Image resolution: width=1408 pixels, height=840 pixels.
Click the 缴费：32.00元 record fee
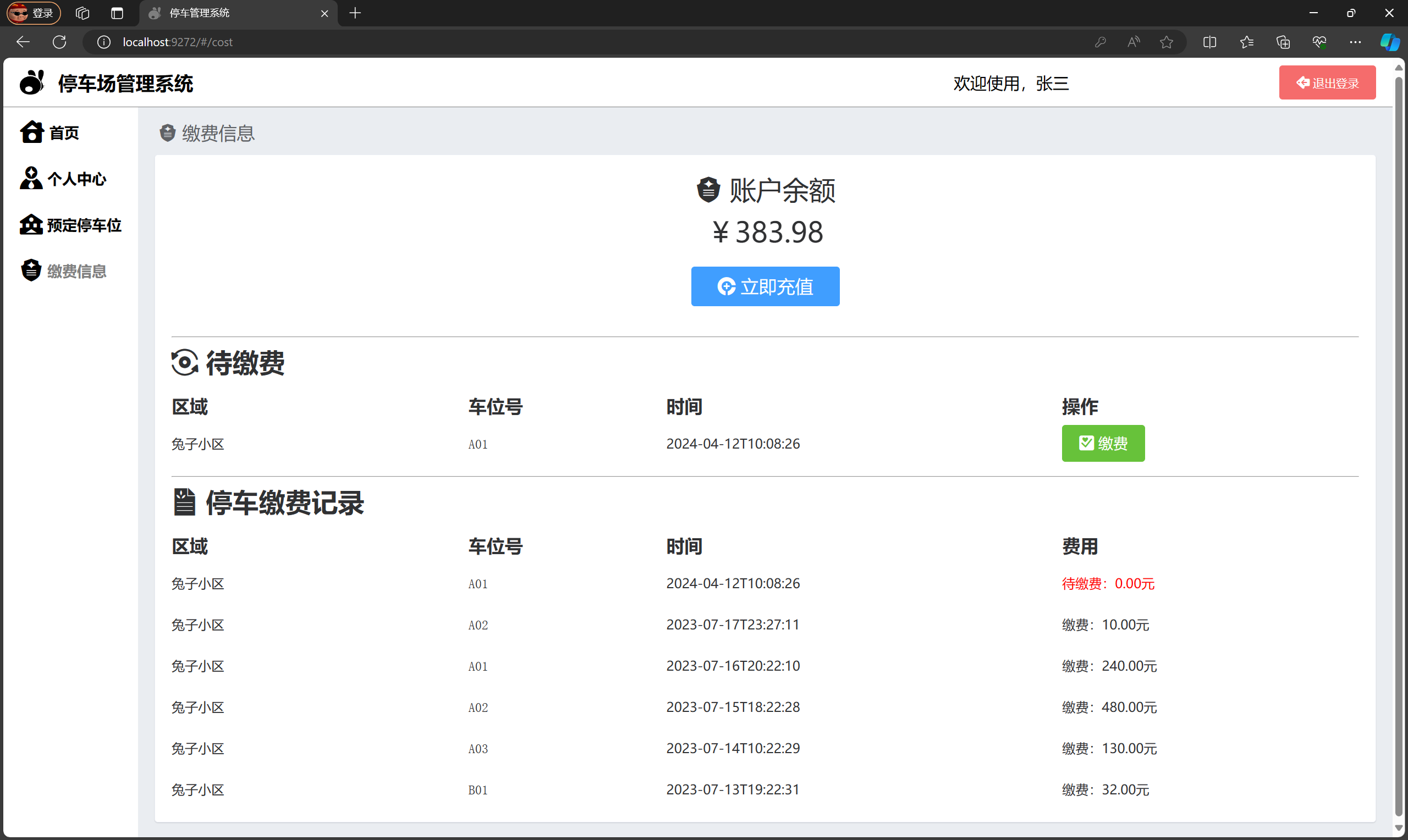point(1105,790)
